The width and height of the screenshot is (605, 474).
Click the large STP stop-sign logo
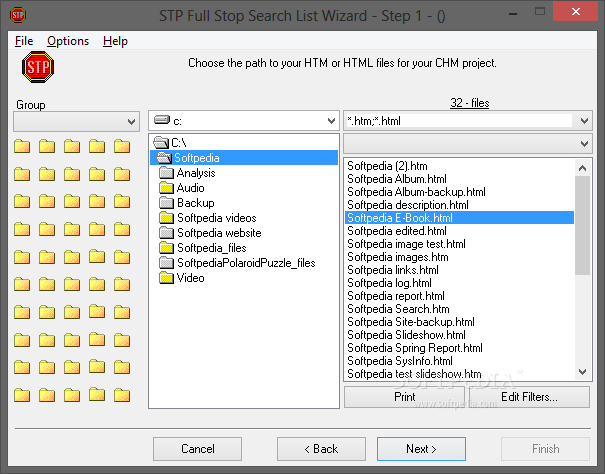point(38,67)
